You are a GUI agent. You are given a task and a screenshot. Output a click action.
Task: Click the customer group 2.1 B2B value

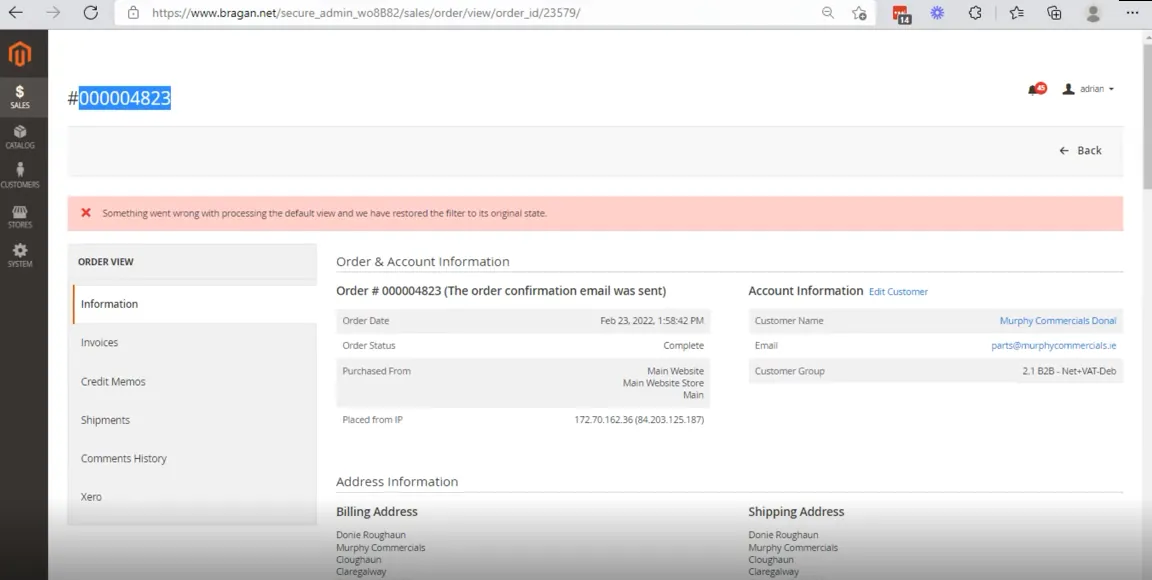pyautogui.click(x=1069, y=371)
